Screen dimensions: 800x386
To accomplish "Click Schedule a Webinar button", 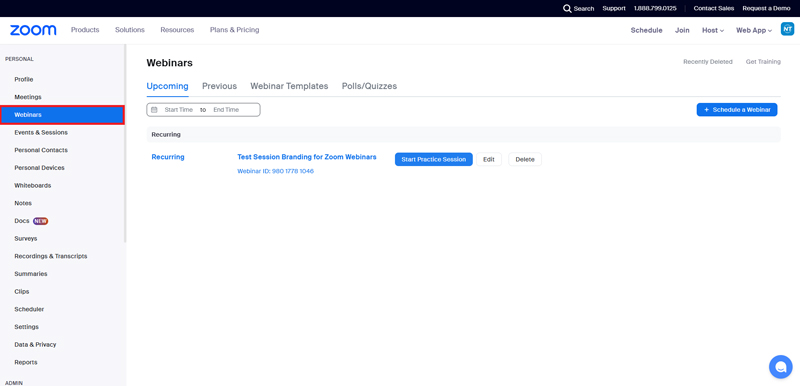I will click(737, 110).
